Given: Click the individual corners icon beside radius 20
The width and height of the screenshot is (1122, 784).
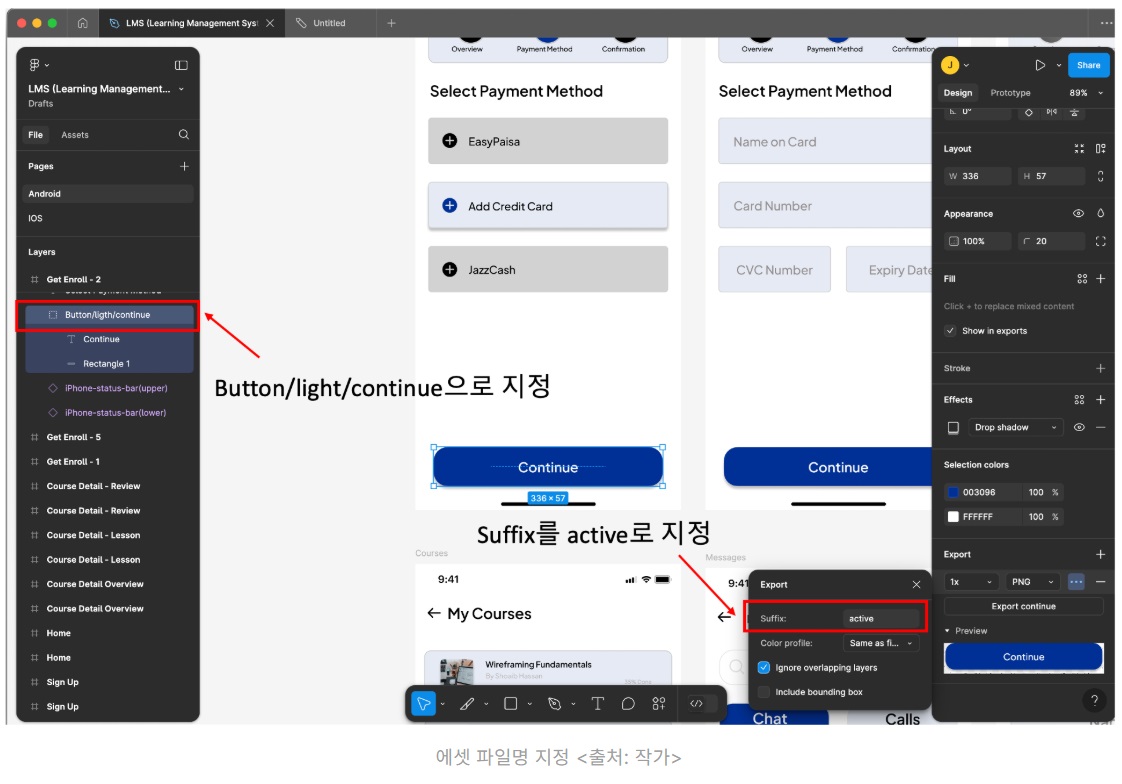Looking at the screenshot, I should [x=1101, y=241].
